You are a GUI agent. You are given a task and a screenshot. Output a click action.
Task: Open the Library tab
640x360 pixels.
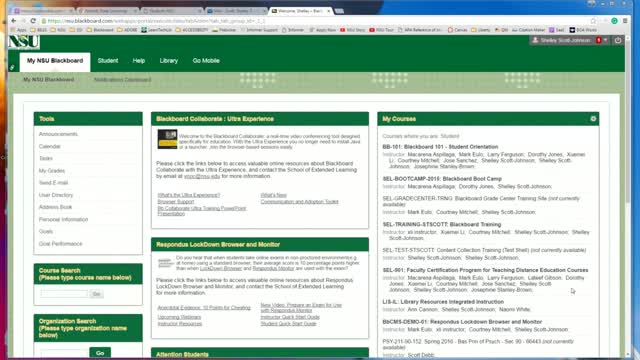169,60
